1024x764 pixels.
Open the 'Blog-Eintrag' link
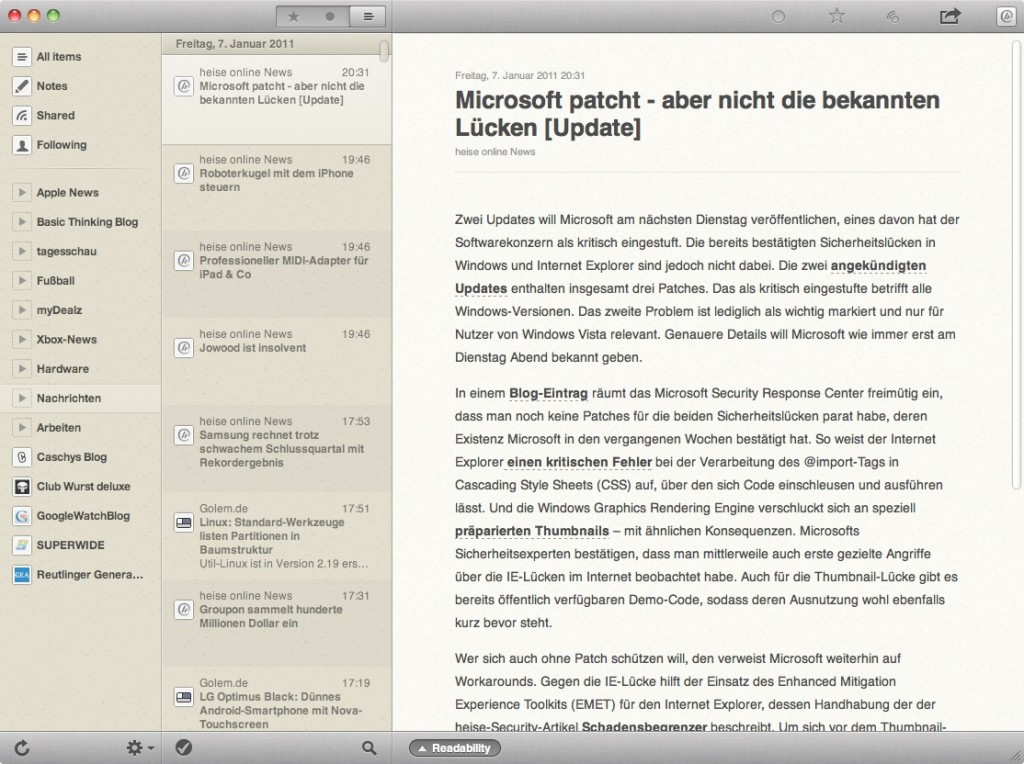(548, 393)
